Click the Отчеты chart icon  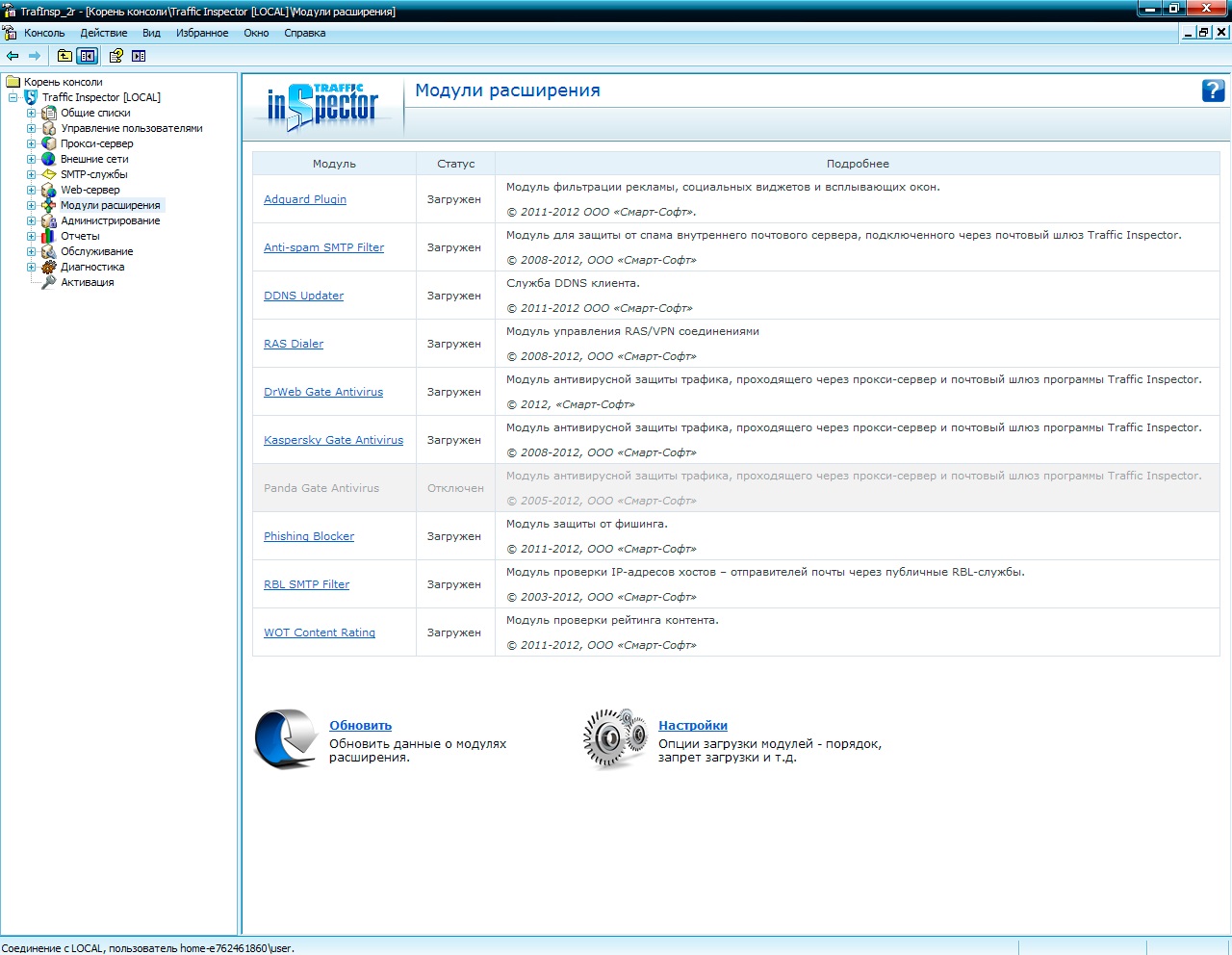pos(49,236)
